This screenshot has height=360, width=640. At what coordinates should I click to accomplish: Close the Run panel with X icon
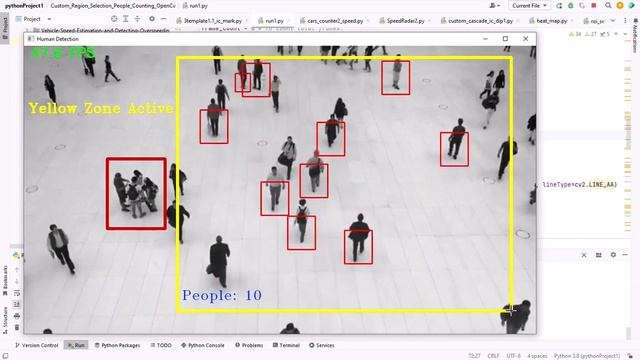click(x=584, y=255)
